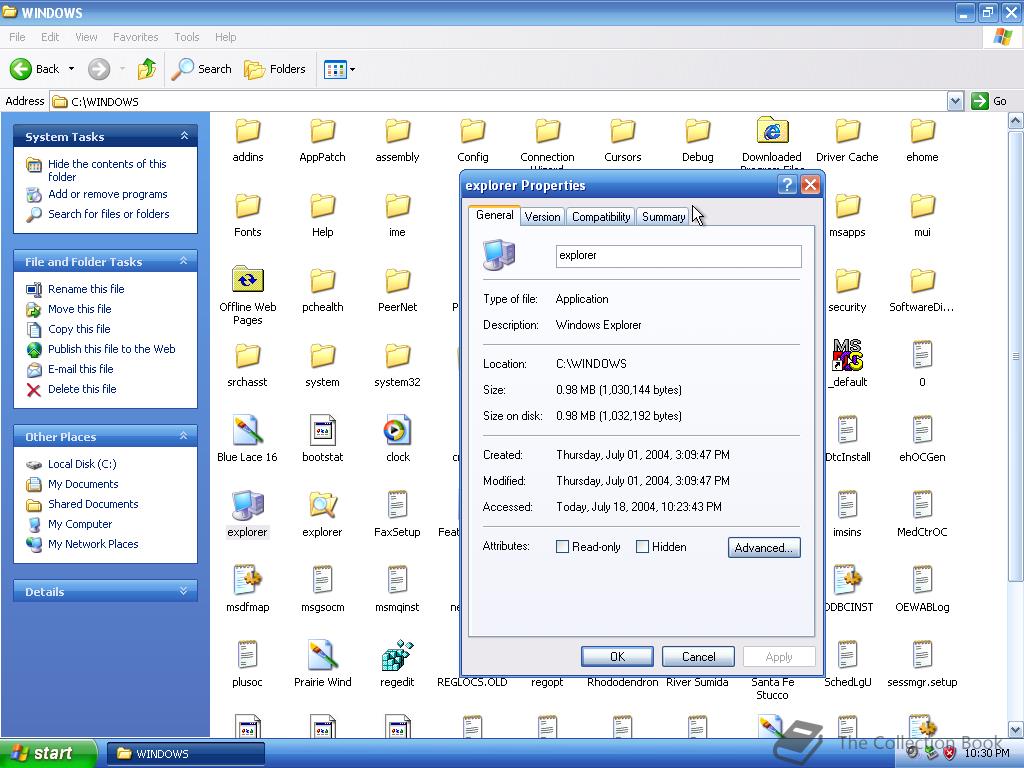Click the Advanced... attributes button
This screenshot has height=768, width=1024.
(764, 547)
